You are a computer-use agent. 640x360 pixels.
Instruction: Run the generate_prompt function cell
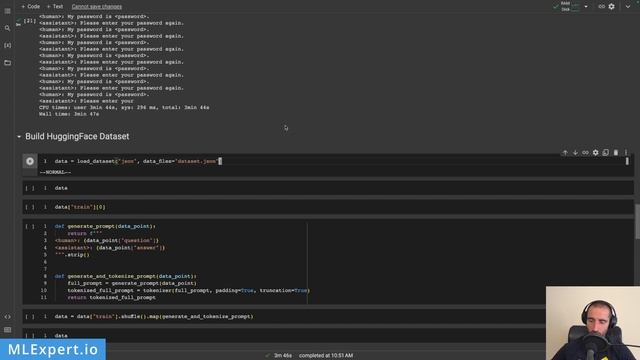coord(30,226)
